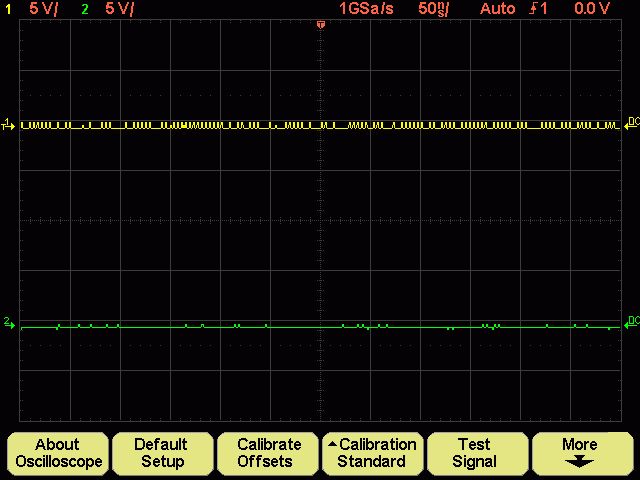Screen dimensions: 640x480
Task: Click the 50 ns timebase readout
Action: tap(433, 9)
